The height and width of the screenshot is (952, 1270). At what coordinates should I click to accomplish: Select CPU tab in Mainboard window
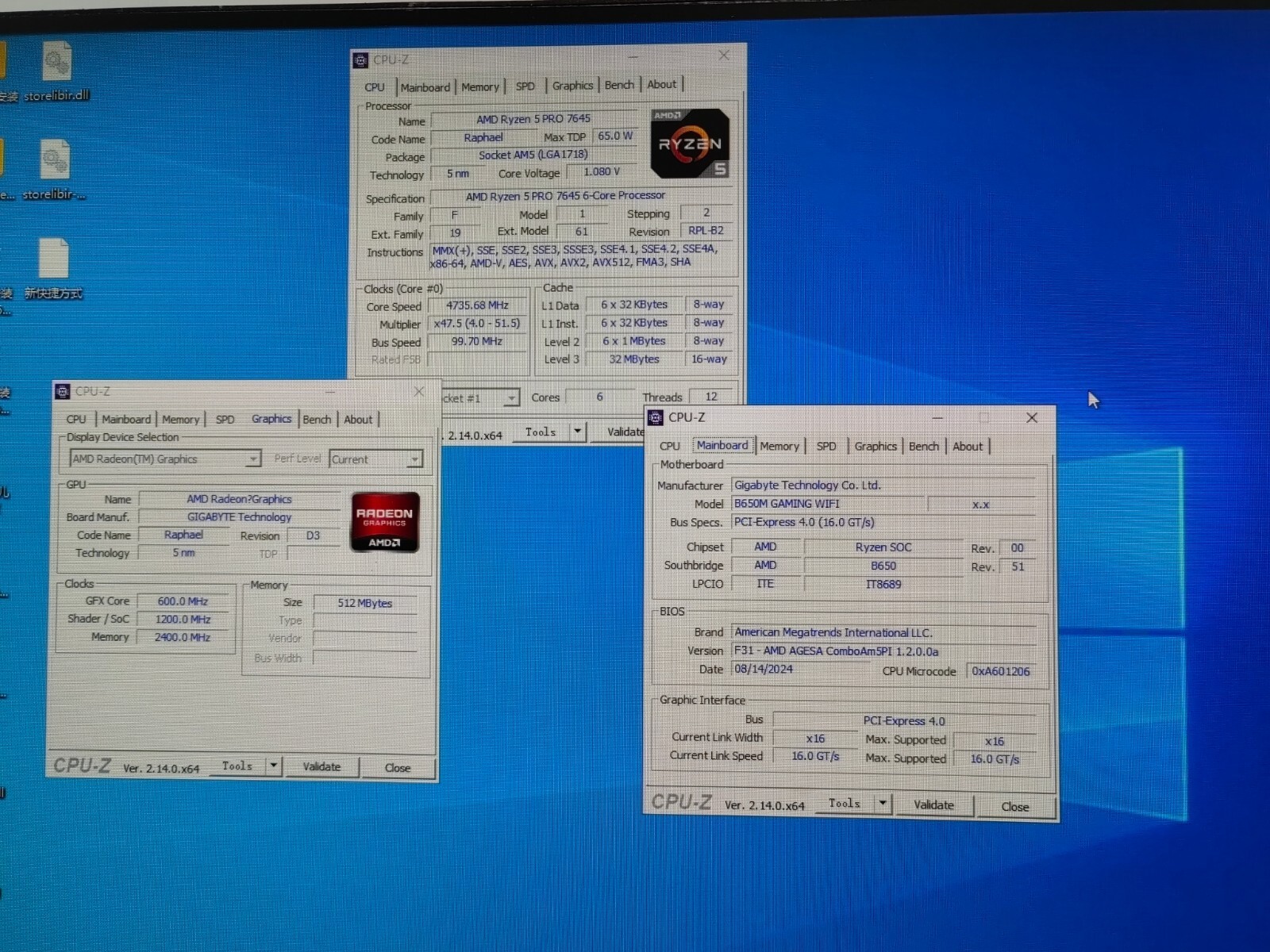(x=670, y=446)
